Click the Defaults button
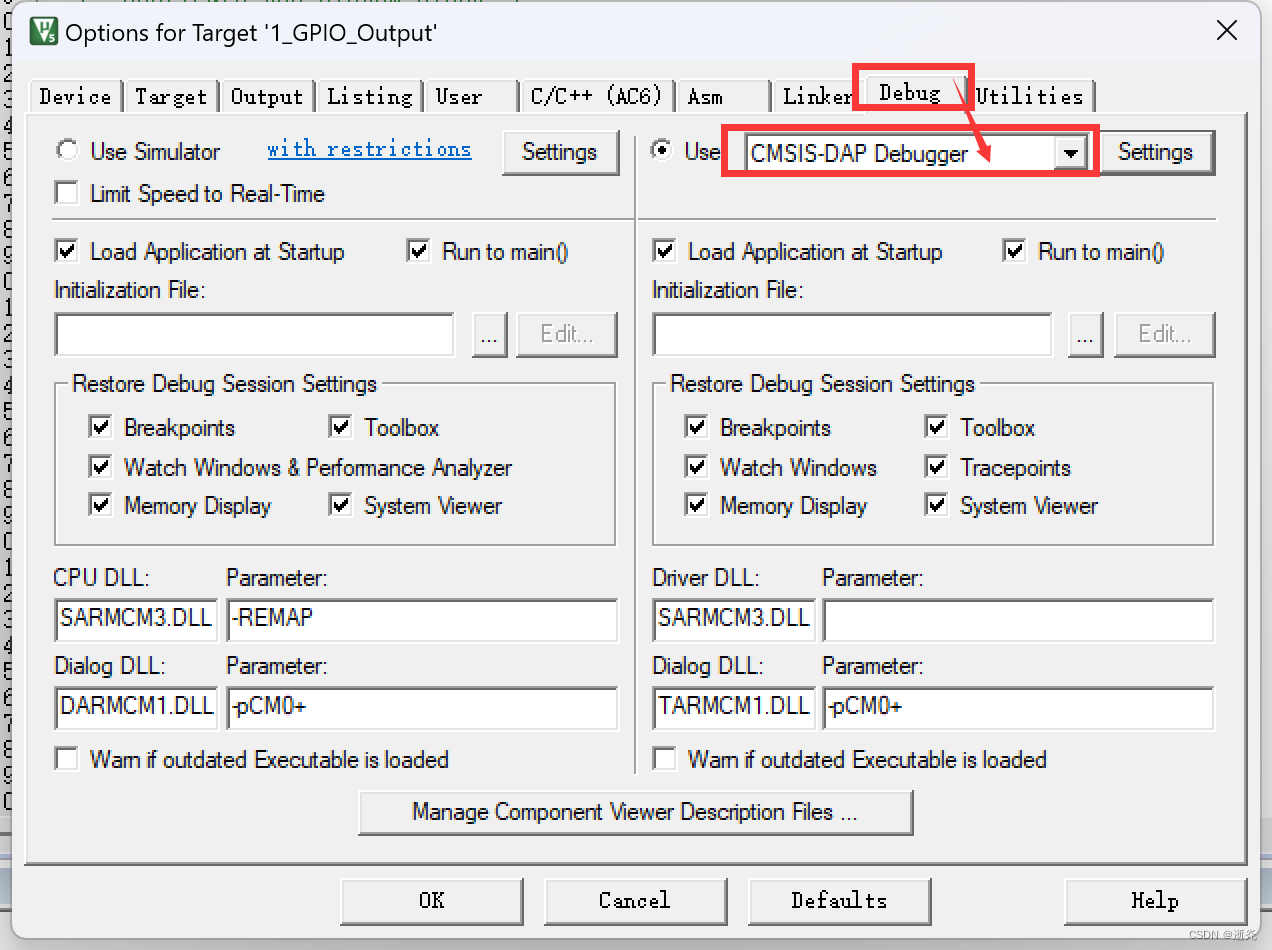This screenshot has height=950, width=1272. tap(839, 900)
